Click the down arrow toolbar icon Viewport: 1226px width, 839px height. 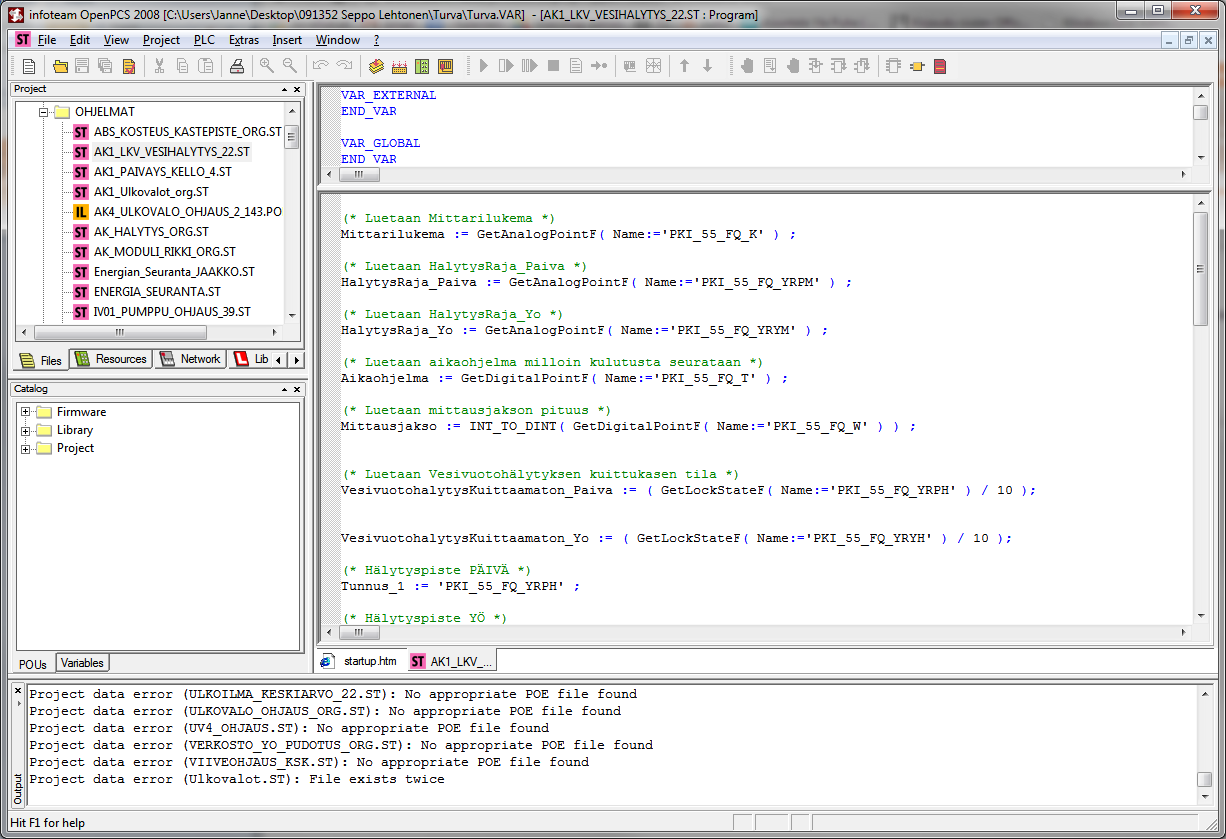(x=708, y=66)
